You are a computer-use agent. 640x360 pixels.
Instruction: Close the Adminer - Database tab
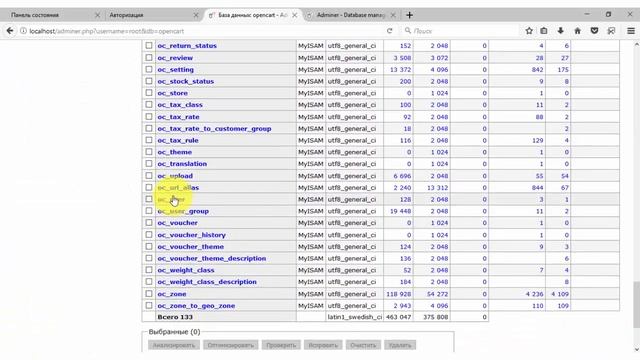pos(393,15)
